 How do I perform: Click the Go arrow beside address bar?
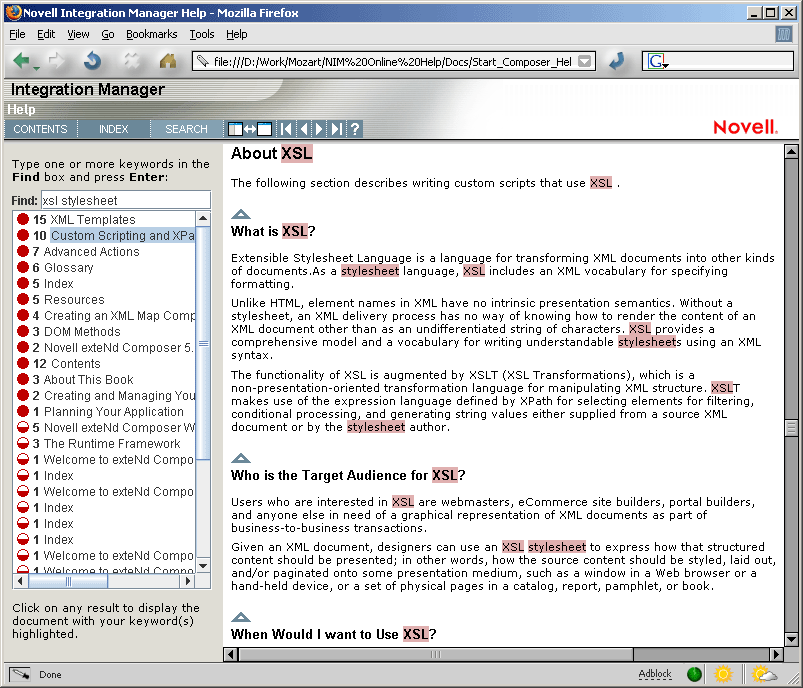[617, 61]
